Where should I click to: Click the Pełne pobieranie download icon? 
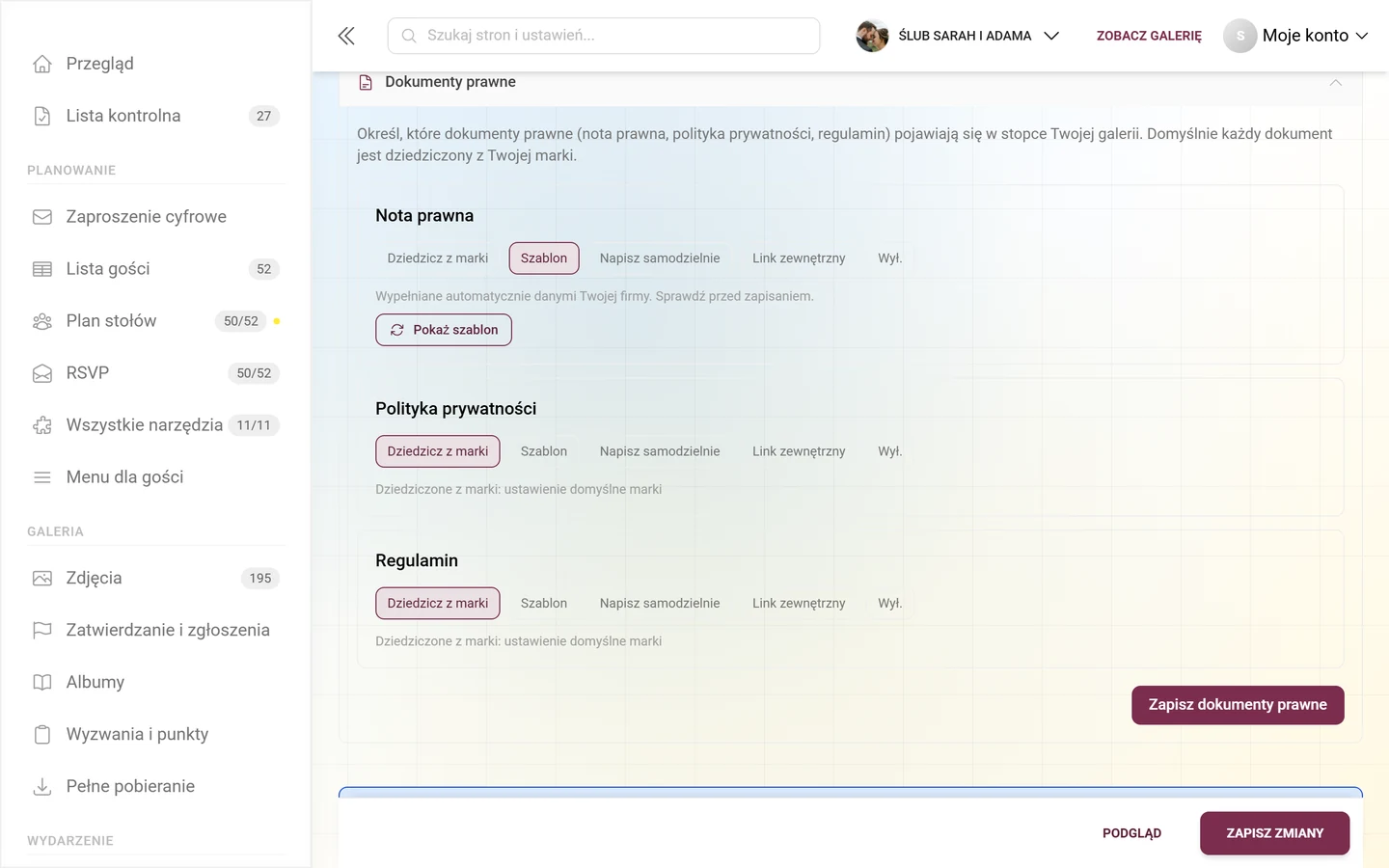tap(42, 787)
